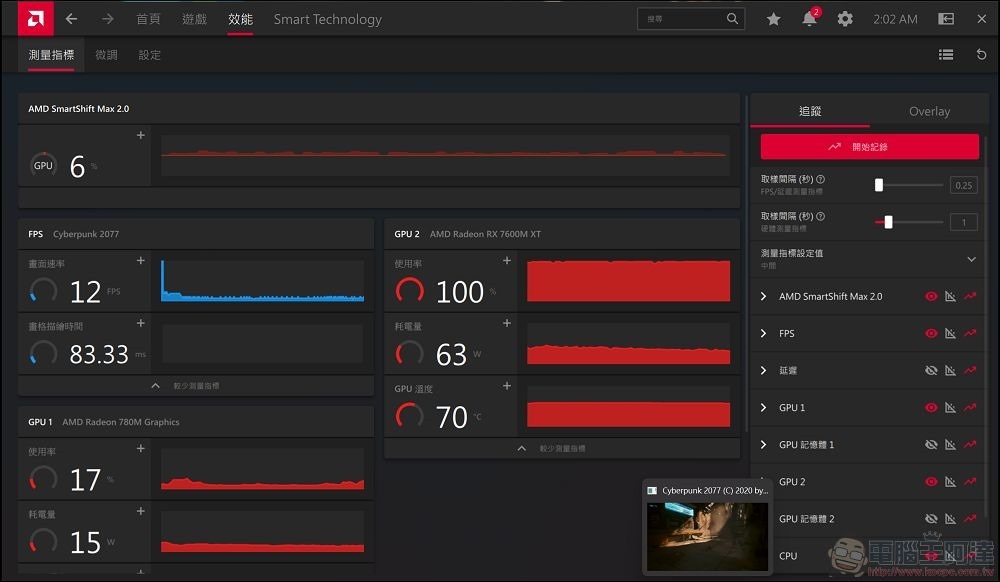The height and width of the screenshot is (582, 1000).
Task: Toggle graph icon for GPU 記憶體 2 row
Action: [950, 518]
